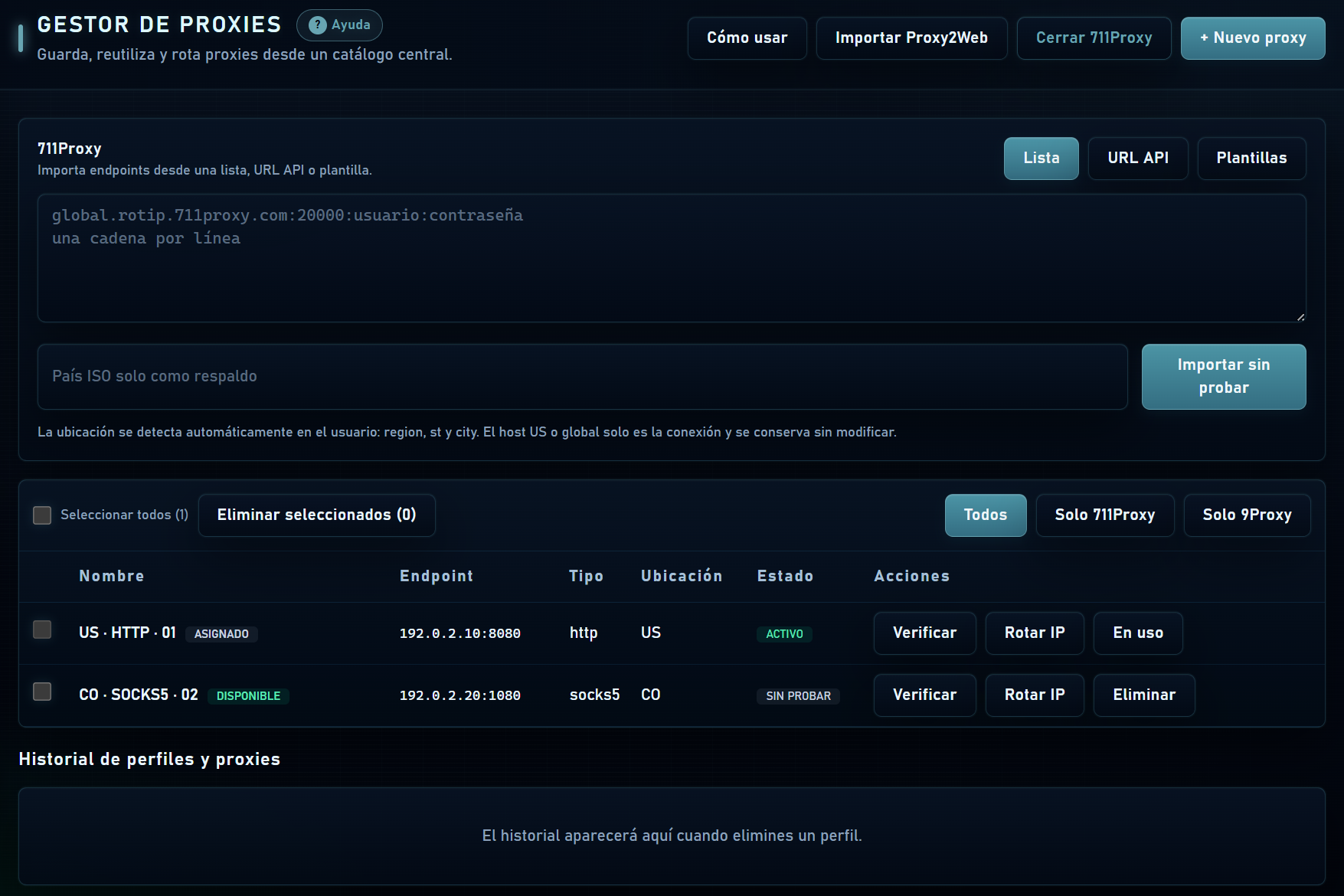Filter by Solo 9Proxy

click(x=1247, y=515)
